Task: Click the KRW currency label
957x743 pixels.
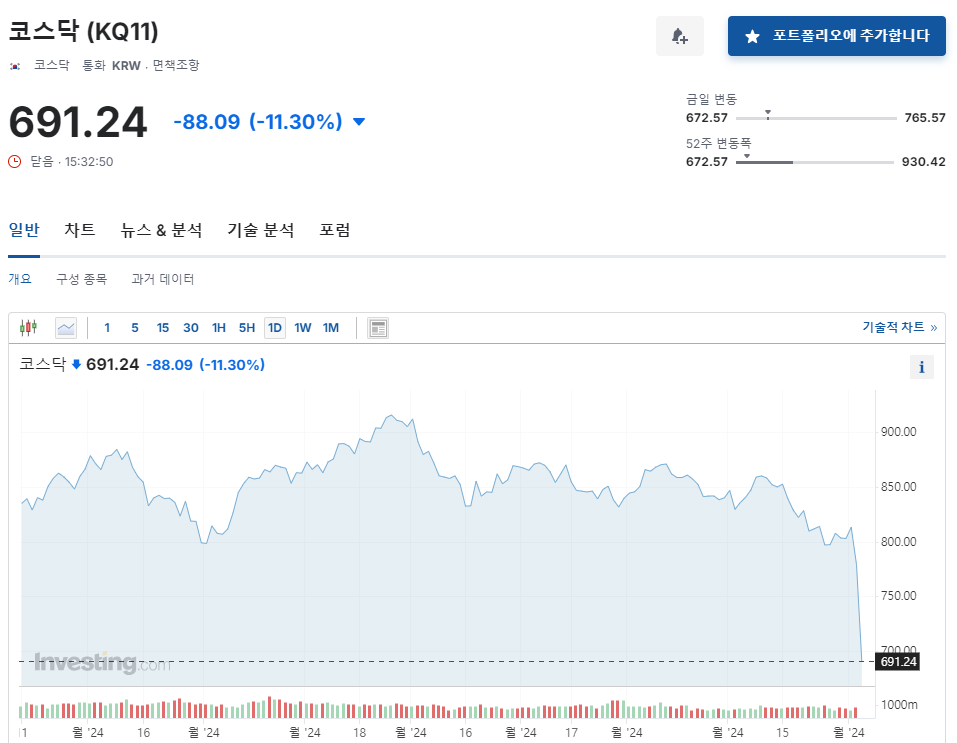Action: point(126,66)
